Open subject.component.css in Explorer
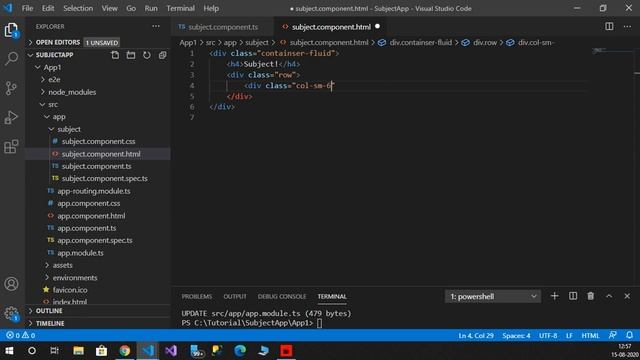The width and height of the screenshot is (640, 360). [98, 142]
